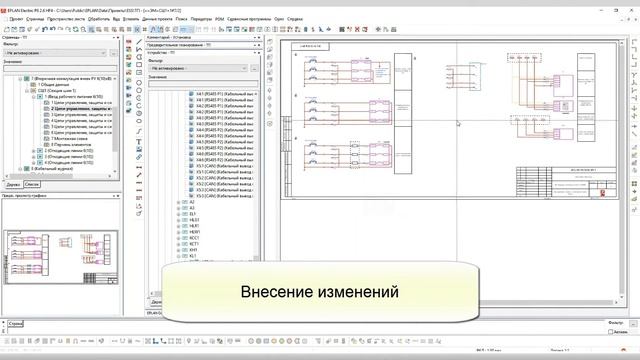This screenshot has width=640, height=360.
Task: Click '...' button beside pages filter
Action: (x=113, y=53)
